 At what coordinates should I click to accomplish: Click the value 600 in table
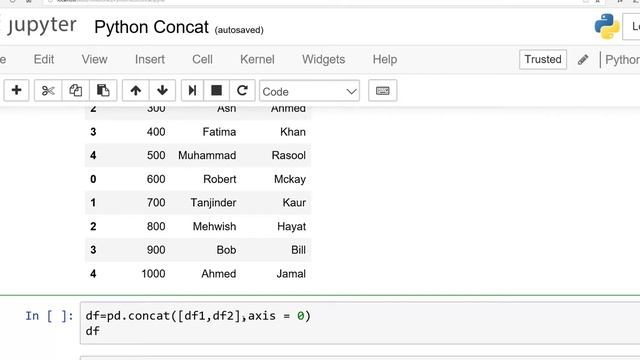(x=156, y=179)
